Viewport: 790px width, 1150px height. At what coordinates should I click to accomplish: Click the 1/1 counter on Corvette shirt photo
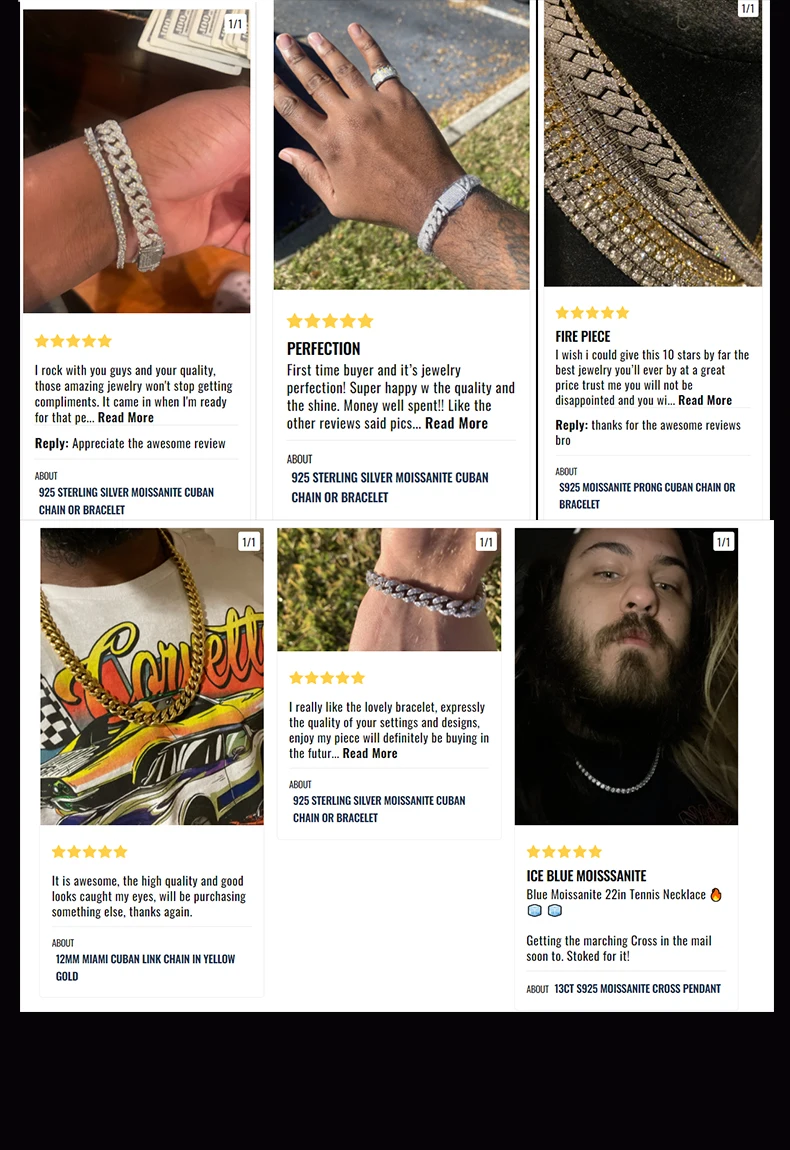249,542
